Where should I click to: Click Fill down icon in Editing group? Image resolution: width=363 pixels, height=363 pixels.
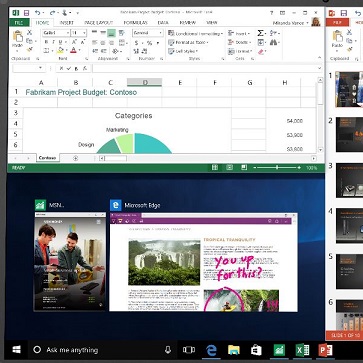tap(260, 42)
